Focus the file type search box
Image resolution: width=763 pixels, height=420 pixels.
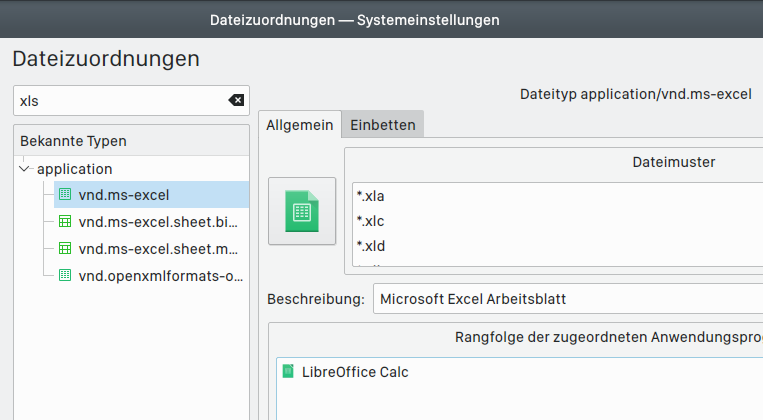point(120,100)
